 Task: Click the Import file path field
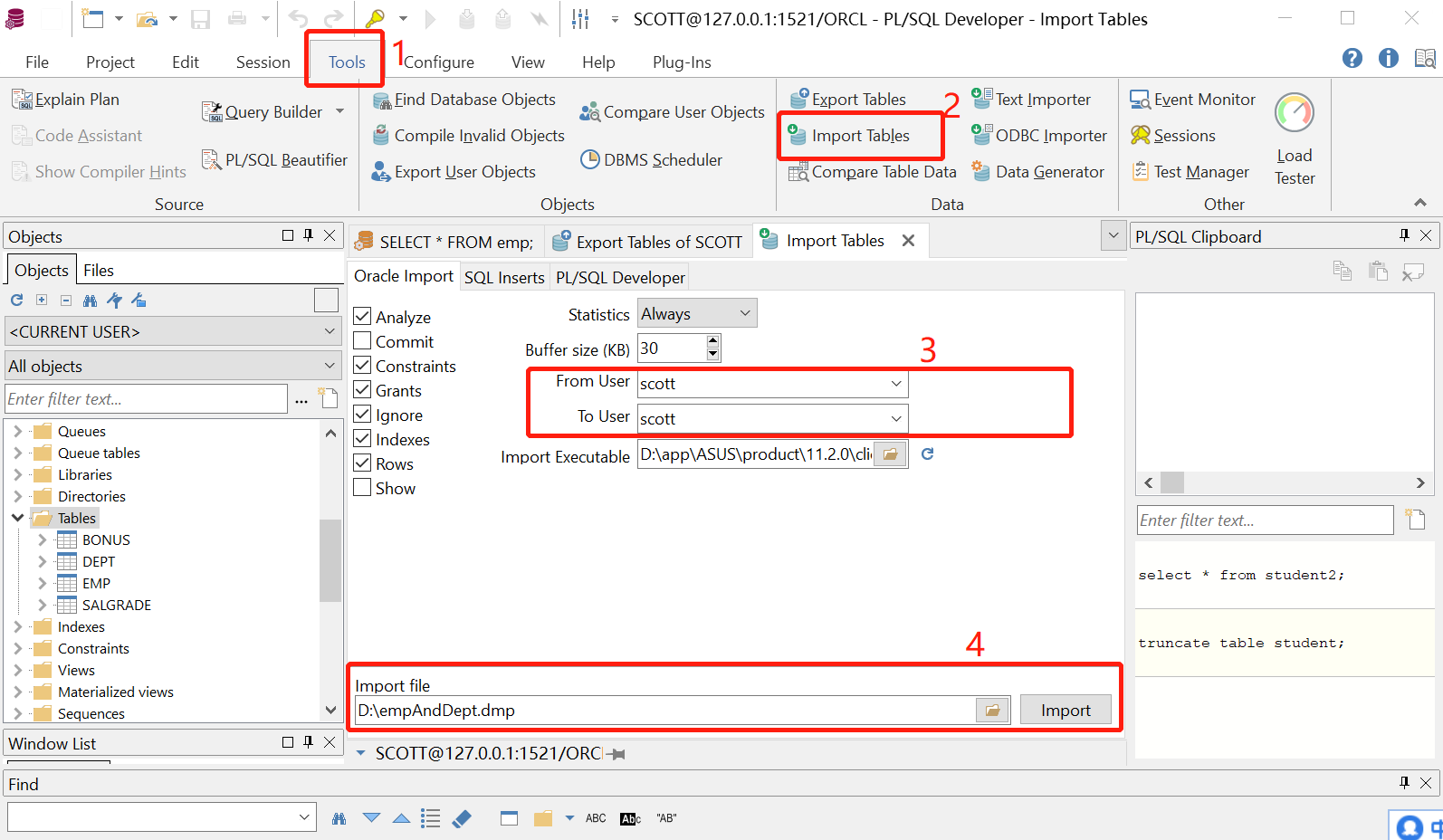665,711
